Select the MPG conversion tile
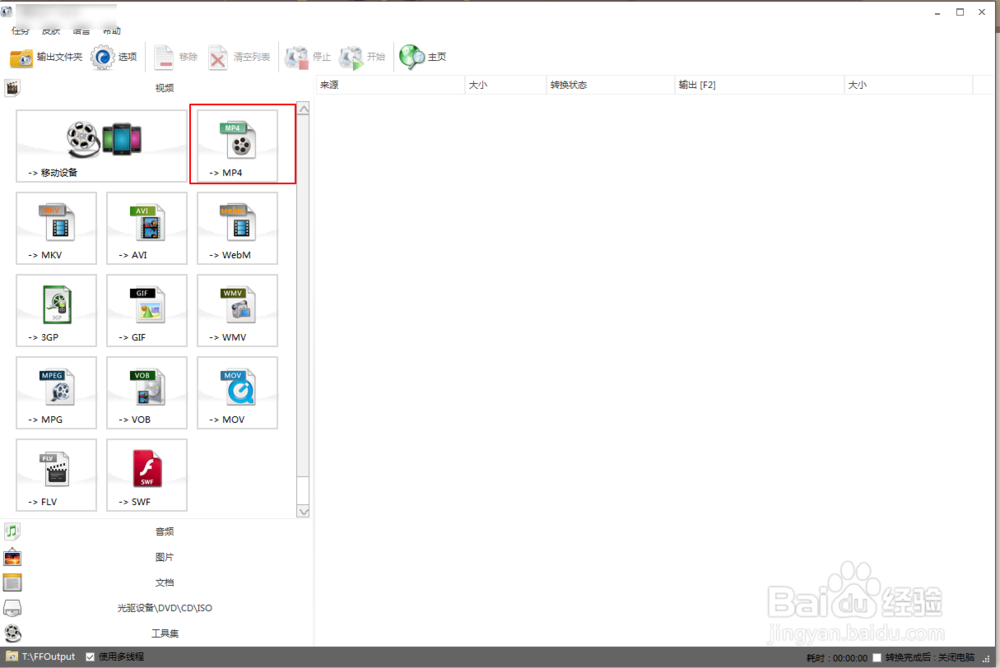1000x668 pixels. [x=56, y=393]
